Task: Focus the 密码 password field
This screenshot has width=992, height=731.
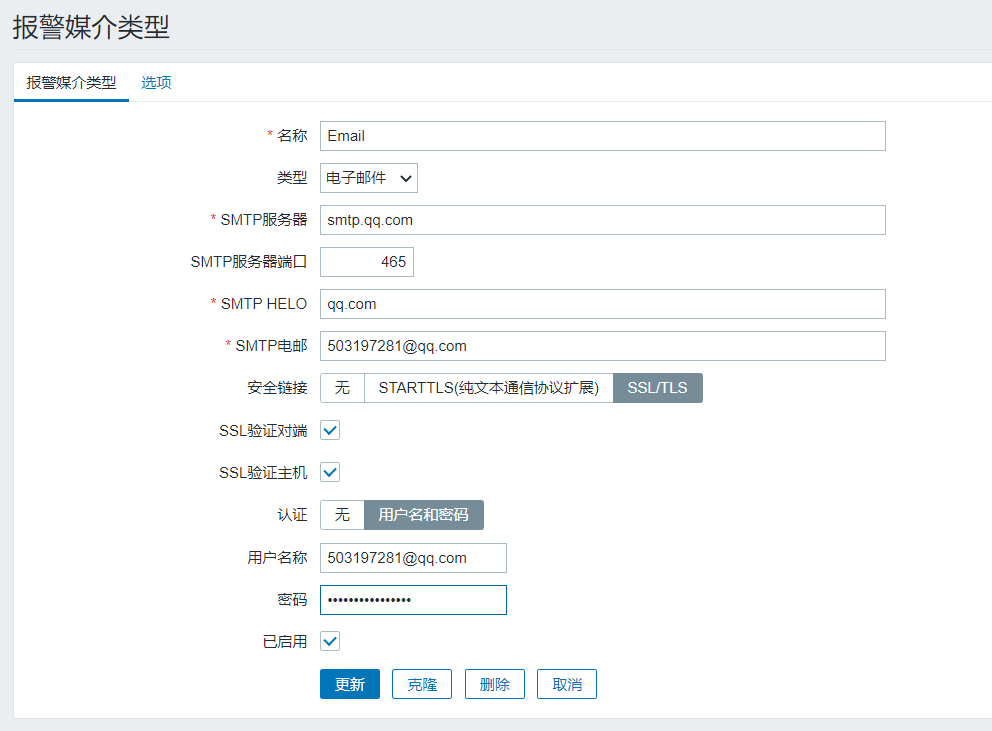Action: pos(413,600)
